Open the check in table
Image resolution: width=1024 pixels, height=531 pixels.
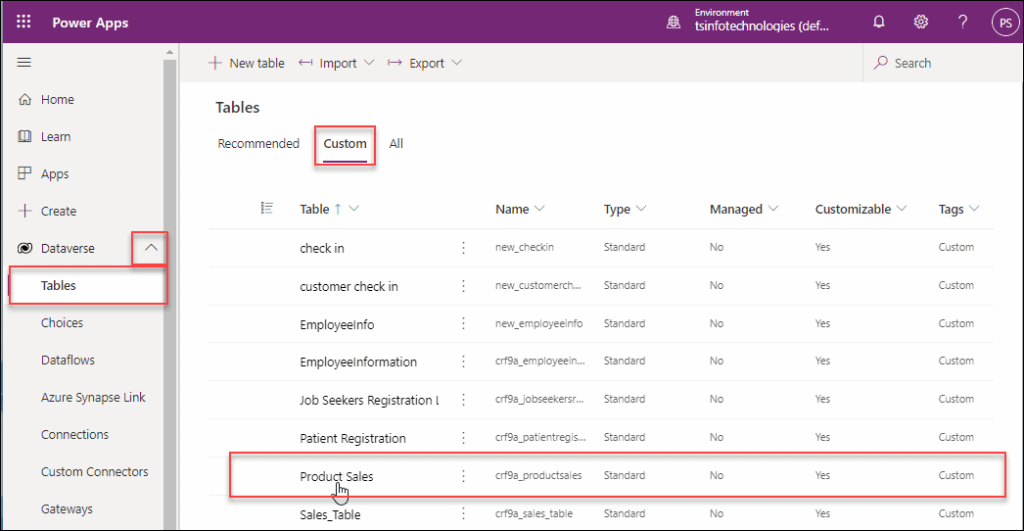[x=322, y=248]
